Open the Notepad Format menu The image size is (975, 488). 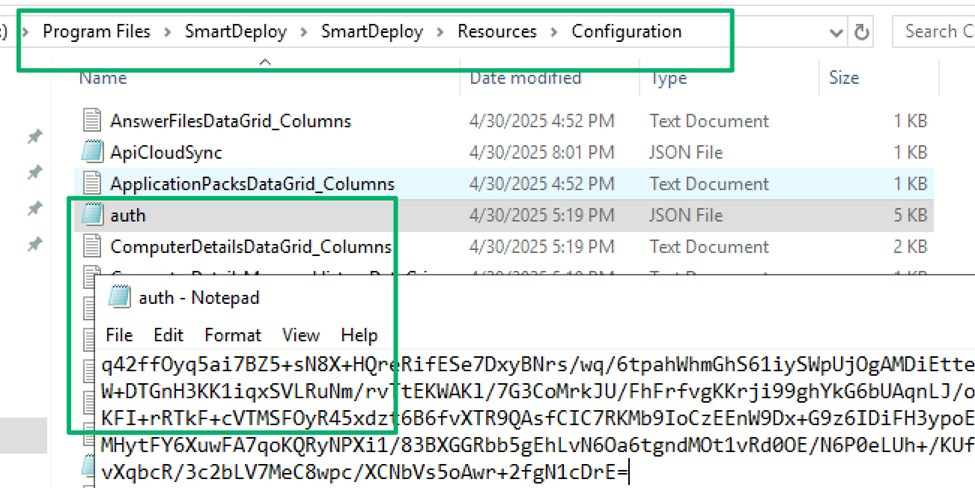click(233, 335)
